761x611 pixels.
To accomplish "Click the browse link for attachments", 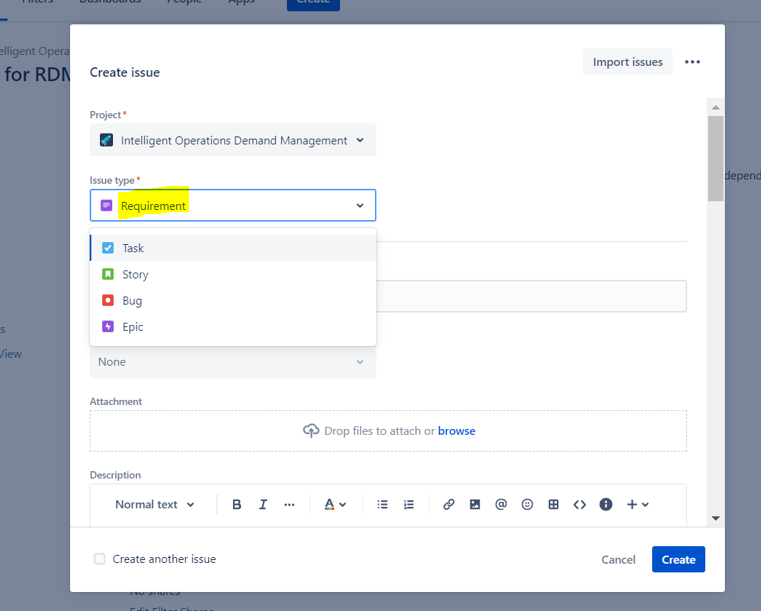I will 456,431.
